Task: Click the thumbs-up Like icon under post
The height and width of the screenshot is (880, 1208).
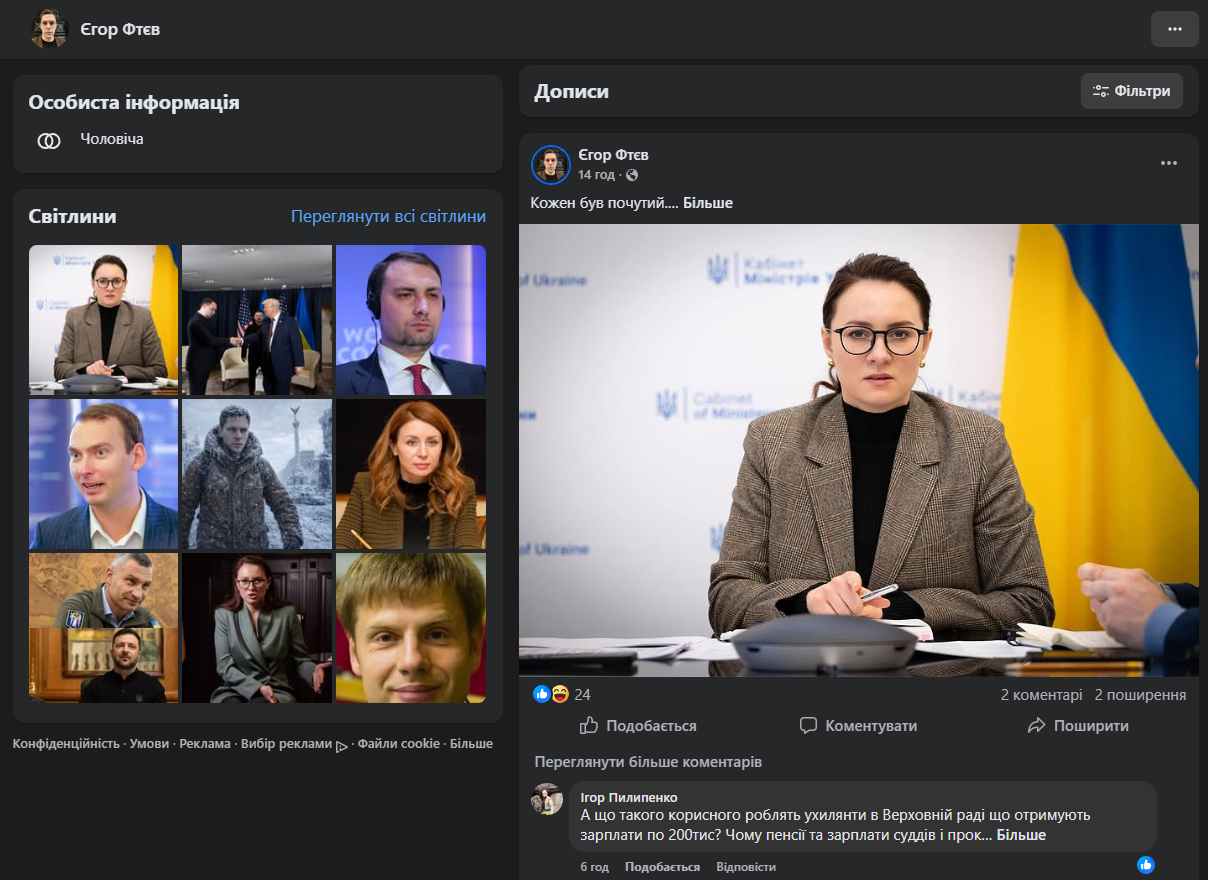Action: [x=589, y=726]
